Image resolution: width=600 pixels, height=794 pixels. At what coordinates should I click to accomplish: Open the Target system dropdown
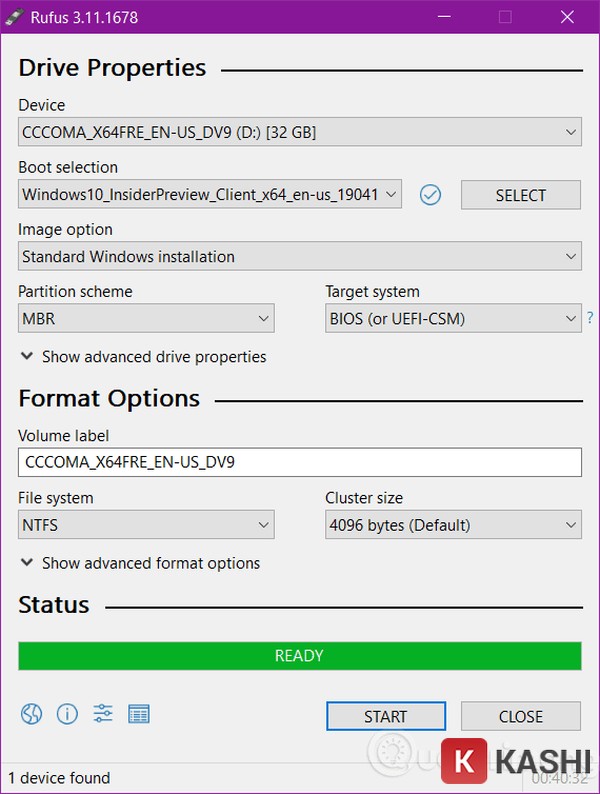[452, 319]
